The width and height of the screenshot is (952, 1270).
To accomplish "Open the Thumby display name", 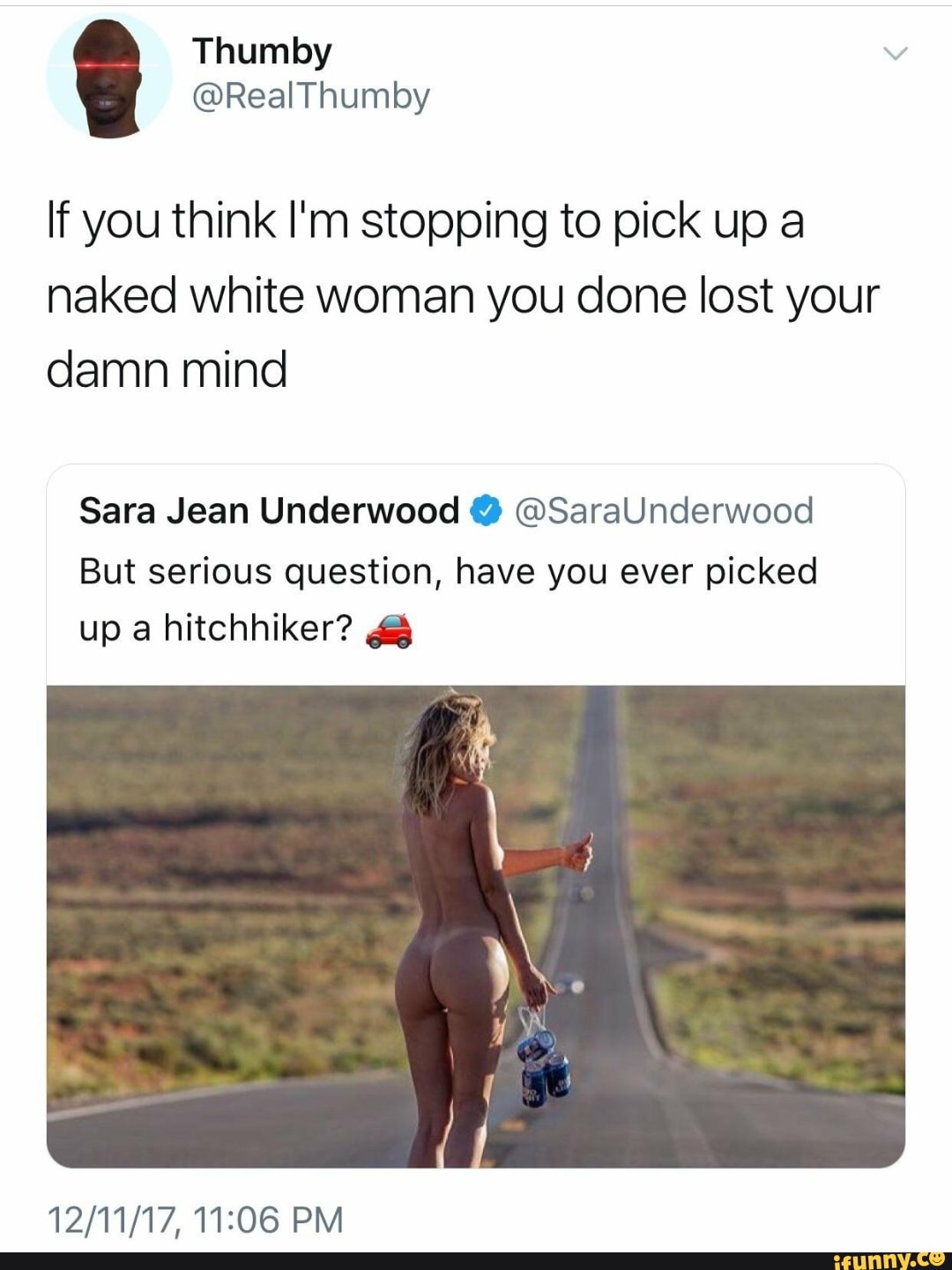I will click(262, 52).
